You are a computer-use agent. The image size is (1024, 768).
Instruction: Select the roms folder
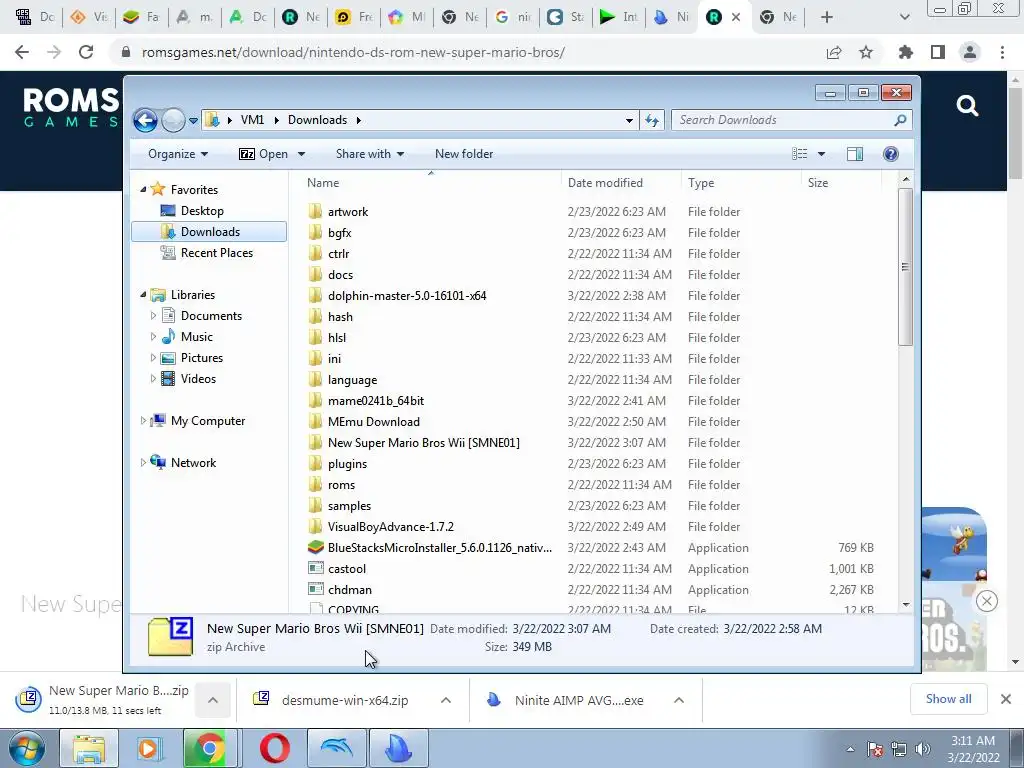click(341, 485)
